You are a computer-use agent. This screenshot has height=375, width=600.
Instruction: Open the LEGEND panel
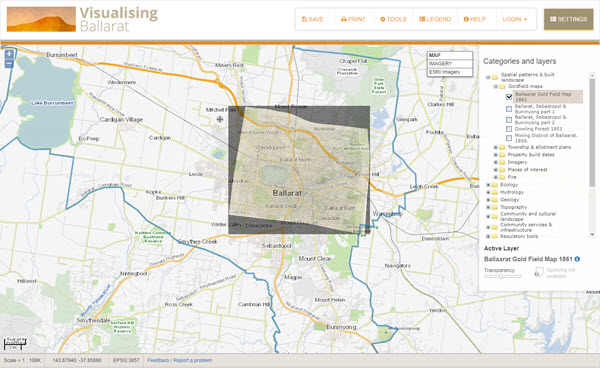(435, 19)
